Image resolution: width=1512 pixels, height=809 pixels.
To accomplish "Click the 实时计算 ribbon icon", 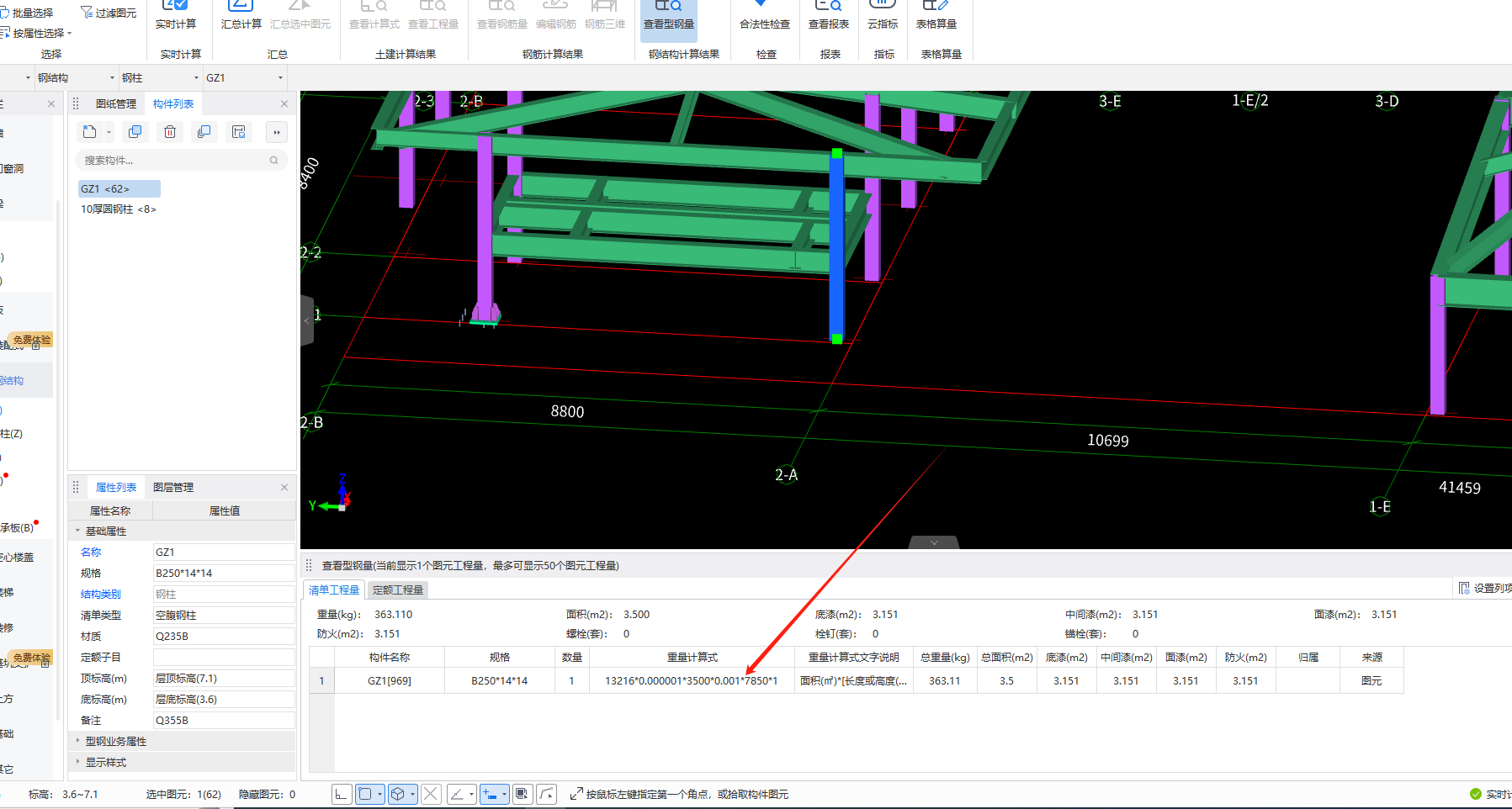I will (x=175, y=15).
